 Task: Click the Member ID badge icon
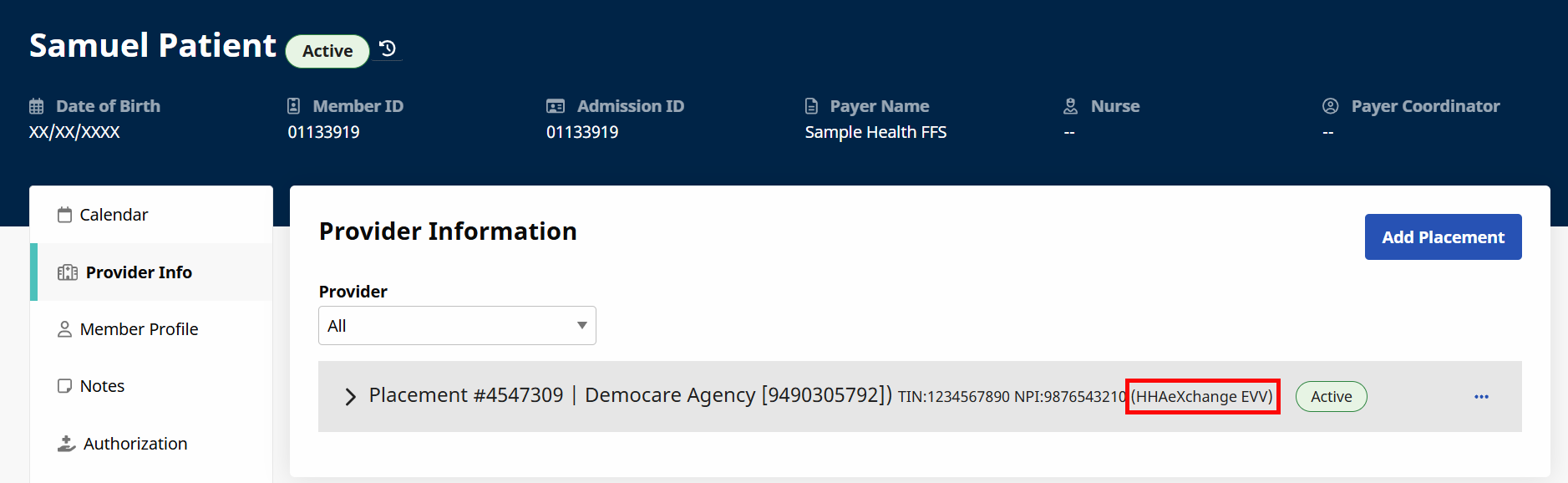tap(293, 106)
